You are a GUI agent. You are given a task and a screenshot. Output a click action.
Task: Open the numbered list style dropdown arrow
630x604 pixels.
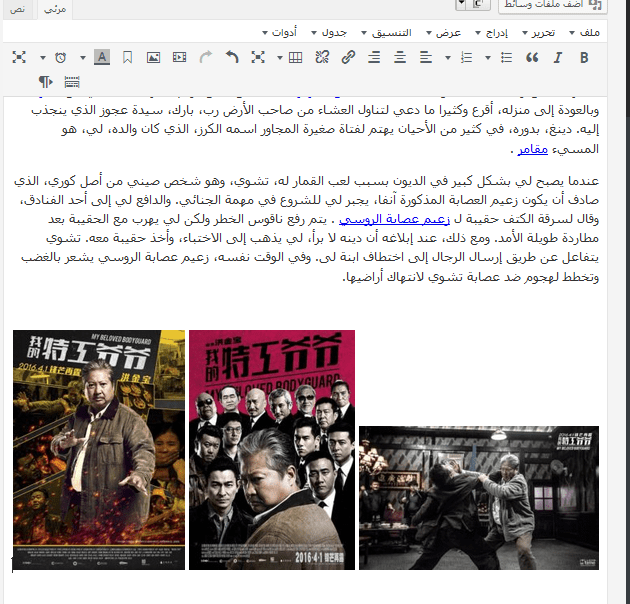[x=448, y=58]
